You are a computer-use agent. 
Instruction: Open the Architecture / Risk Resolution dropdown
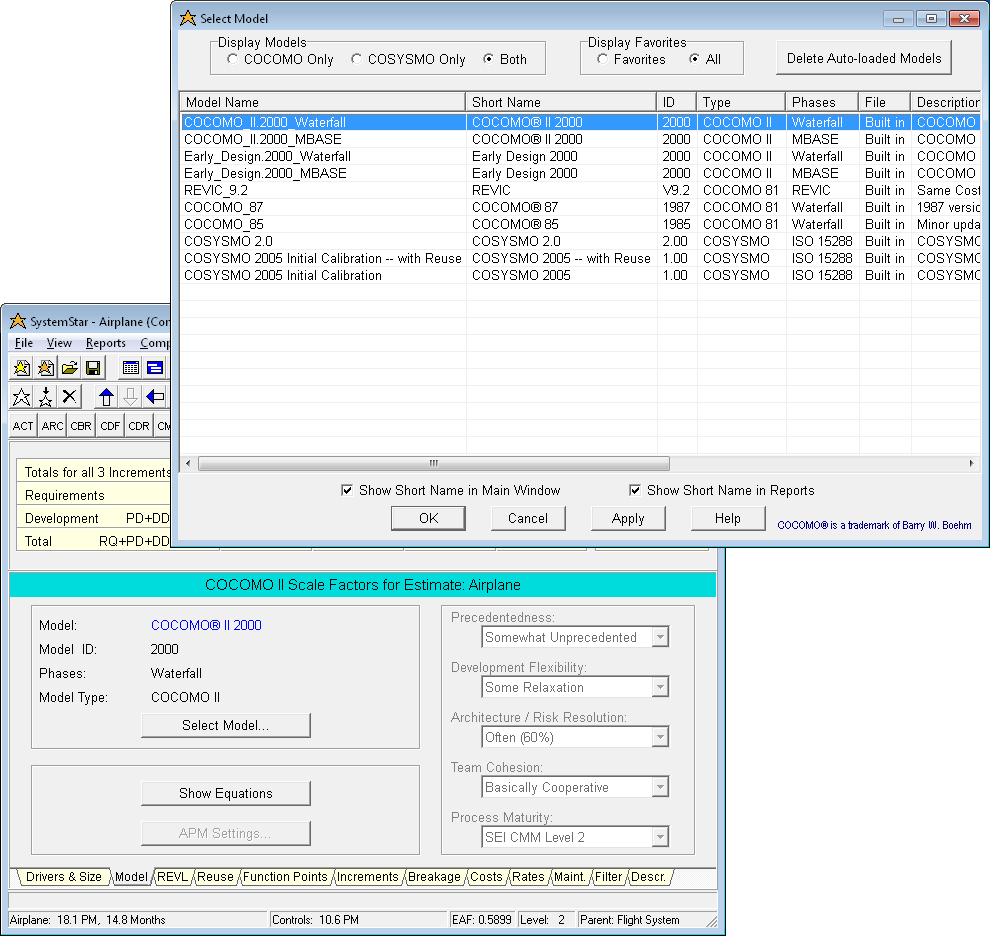660,737
